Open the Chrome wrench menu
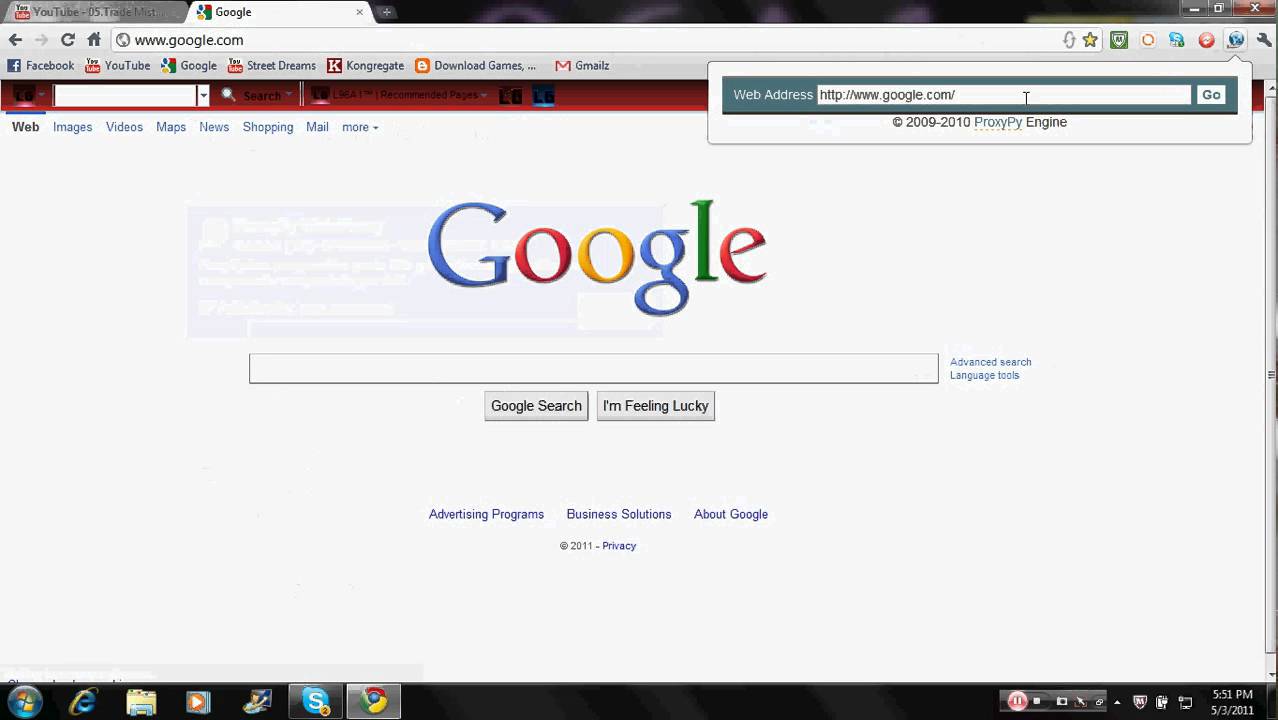 tap(1264, 40)
